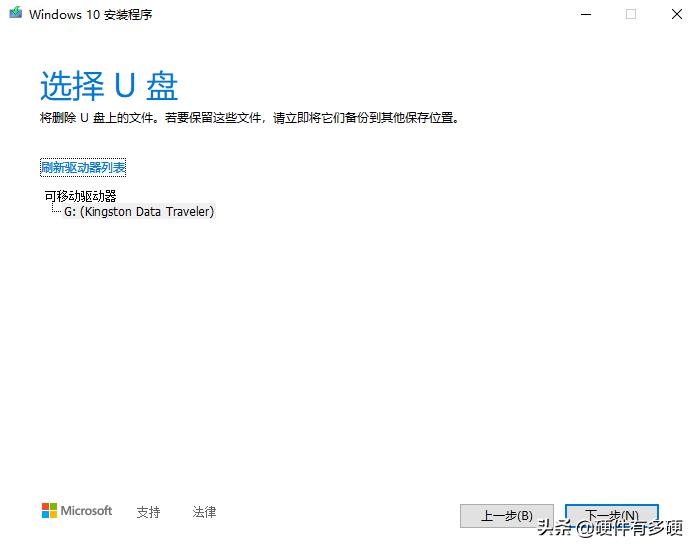
Task: Continue with the 下一步(N) button
Action: (612, 516)
